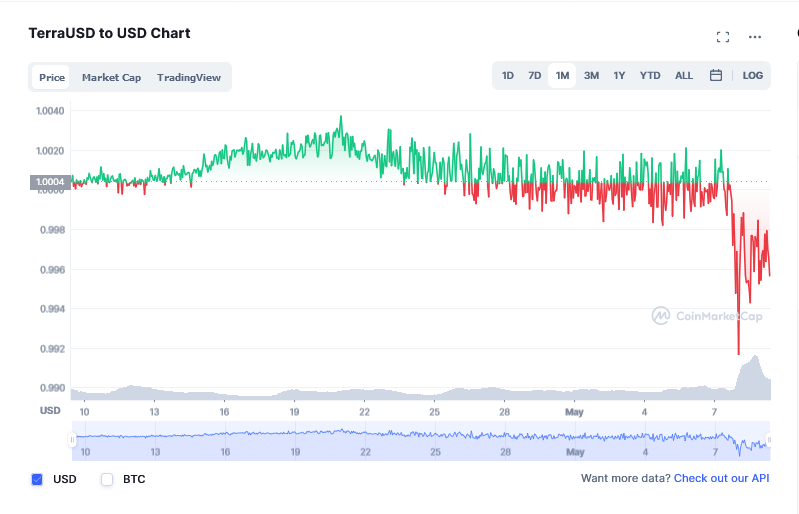
Task: Open the three-dot more options menu
Action: pos(755,37)
